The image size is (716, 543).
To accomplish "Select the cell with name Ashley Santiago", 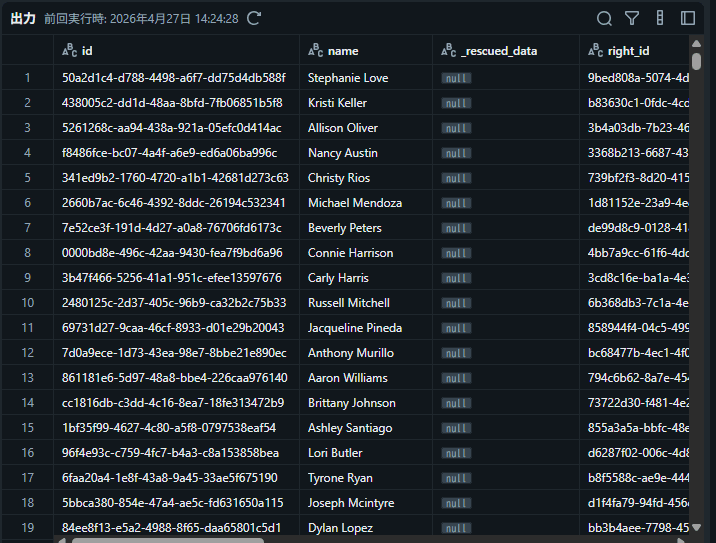I will (366, 427).
